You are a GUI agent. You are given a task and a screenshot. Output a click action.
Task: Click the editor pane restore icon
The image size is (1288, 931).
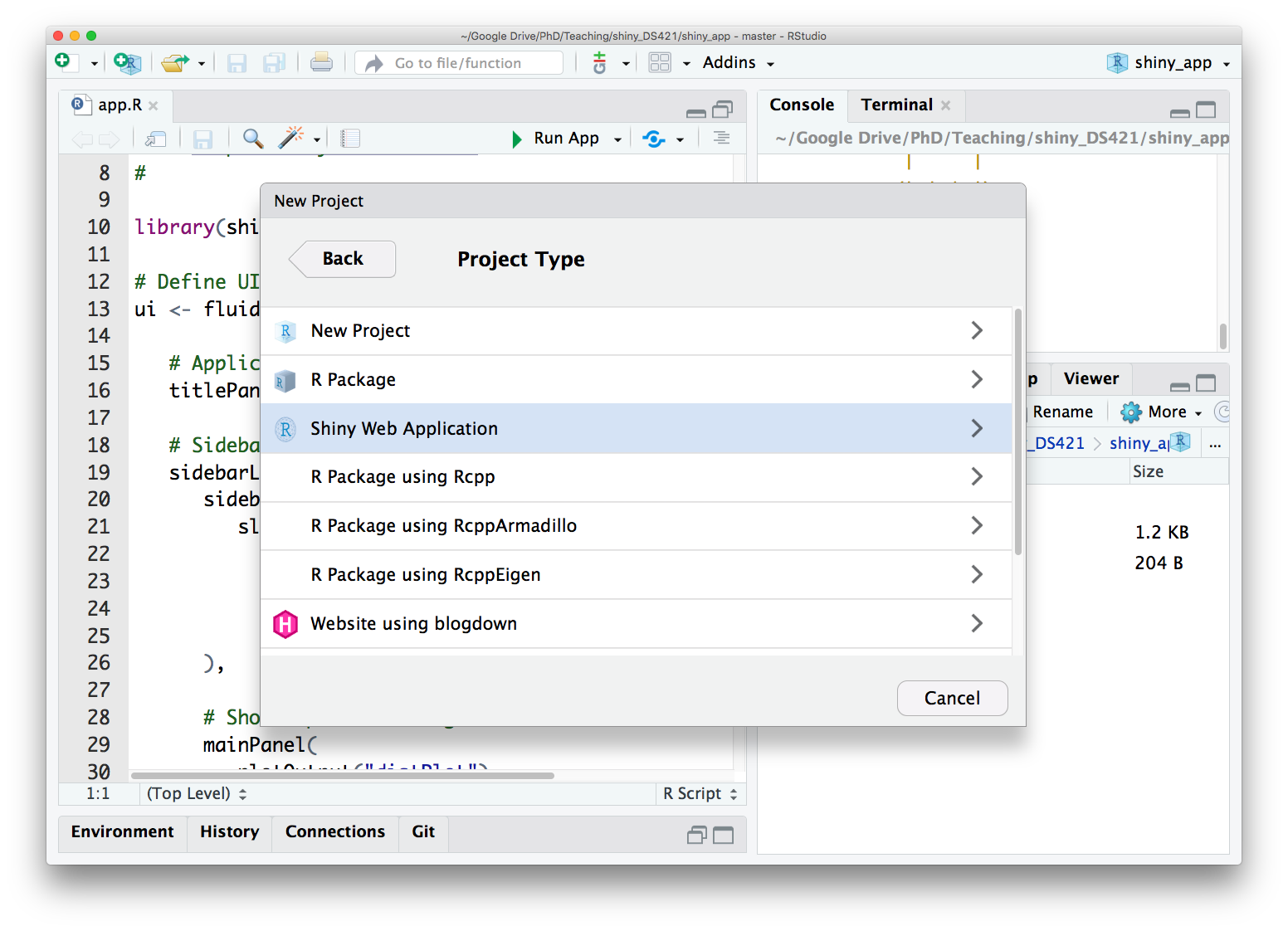[x=723, y=109]
